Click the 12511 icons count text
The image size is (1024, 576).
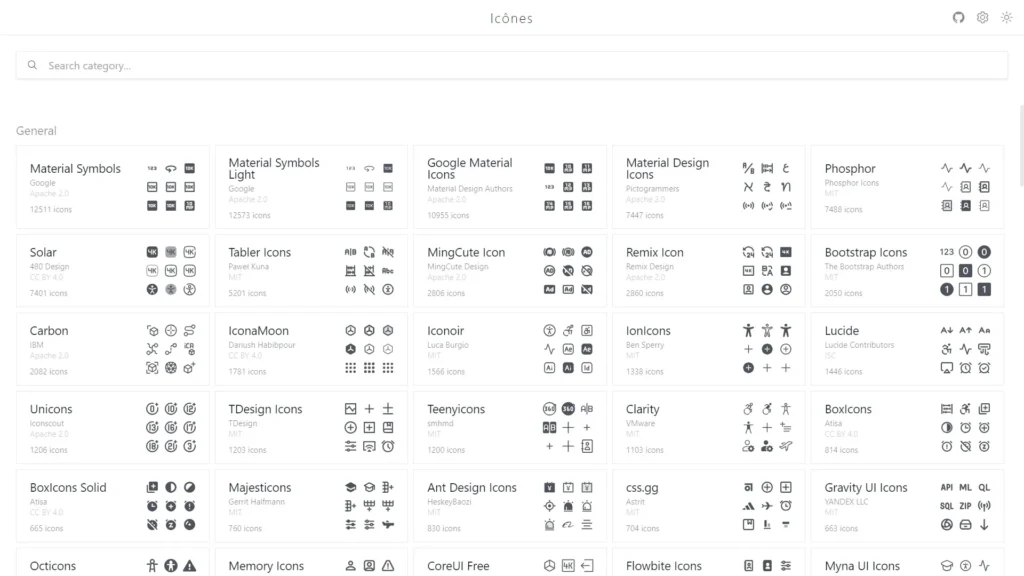pos(51,210)
